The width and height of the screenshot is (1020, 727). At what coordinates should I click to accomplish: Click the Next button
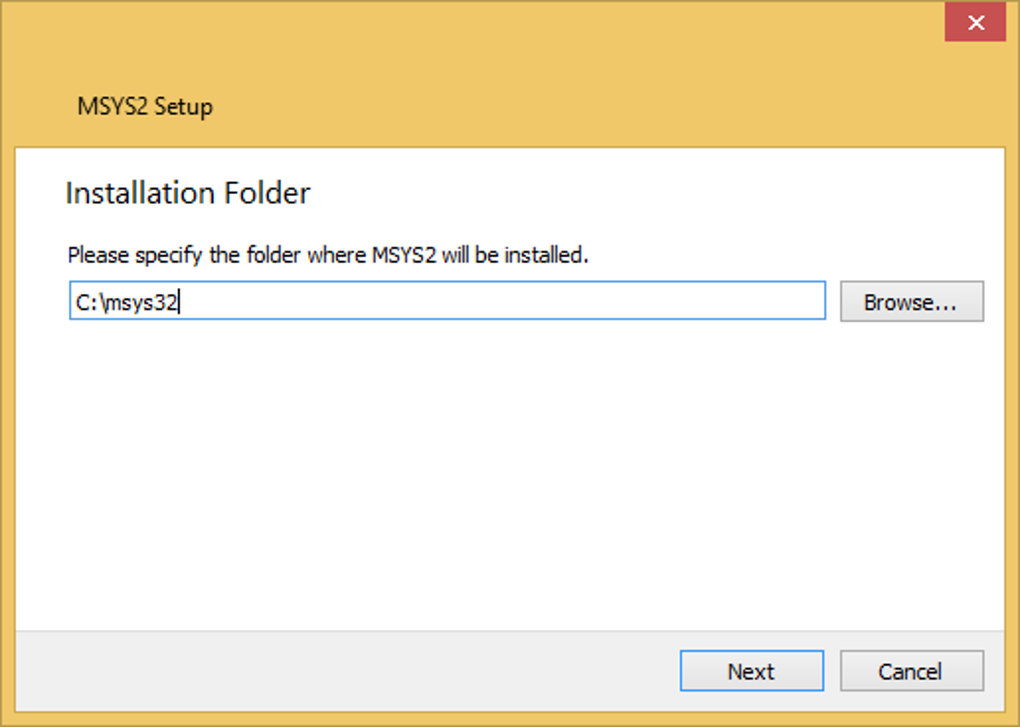[x=751, y=671]
